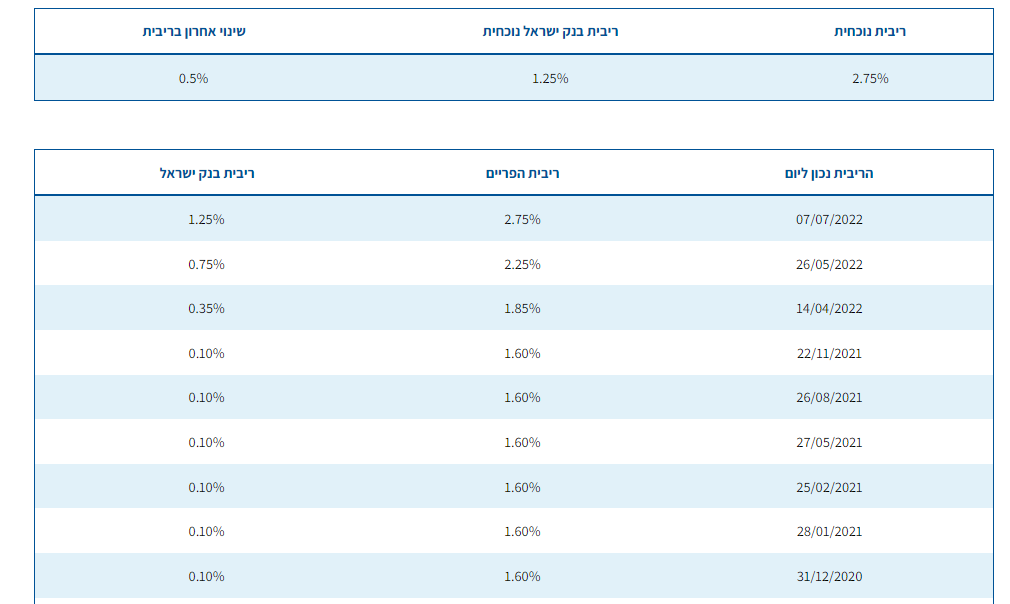This screenshot has height=604, width=1010.
Task: Select the 0.5% last change value
Action: [x=194, y=78]
